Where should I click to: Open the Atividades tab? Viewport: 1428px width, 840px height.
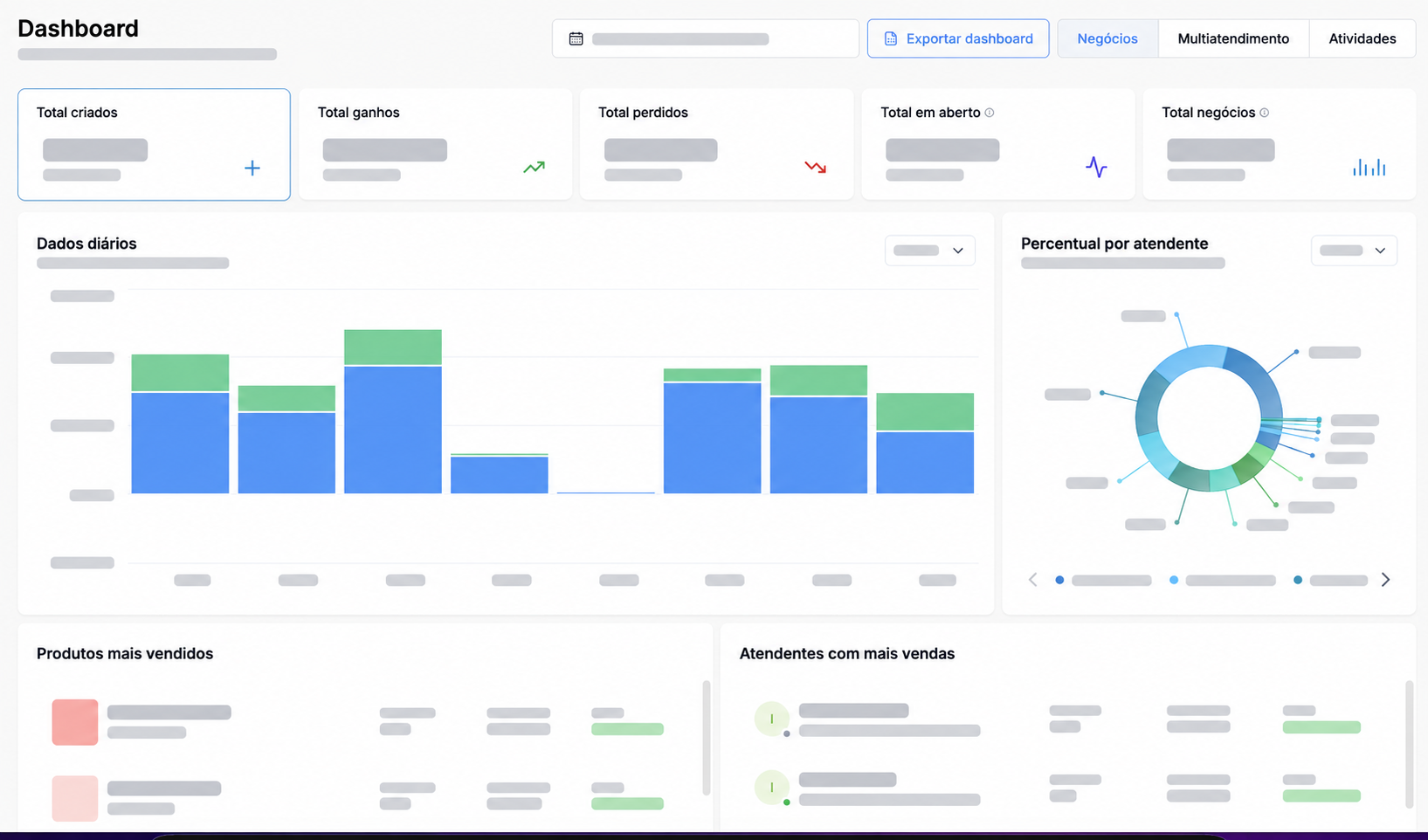(1362, 38)
